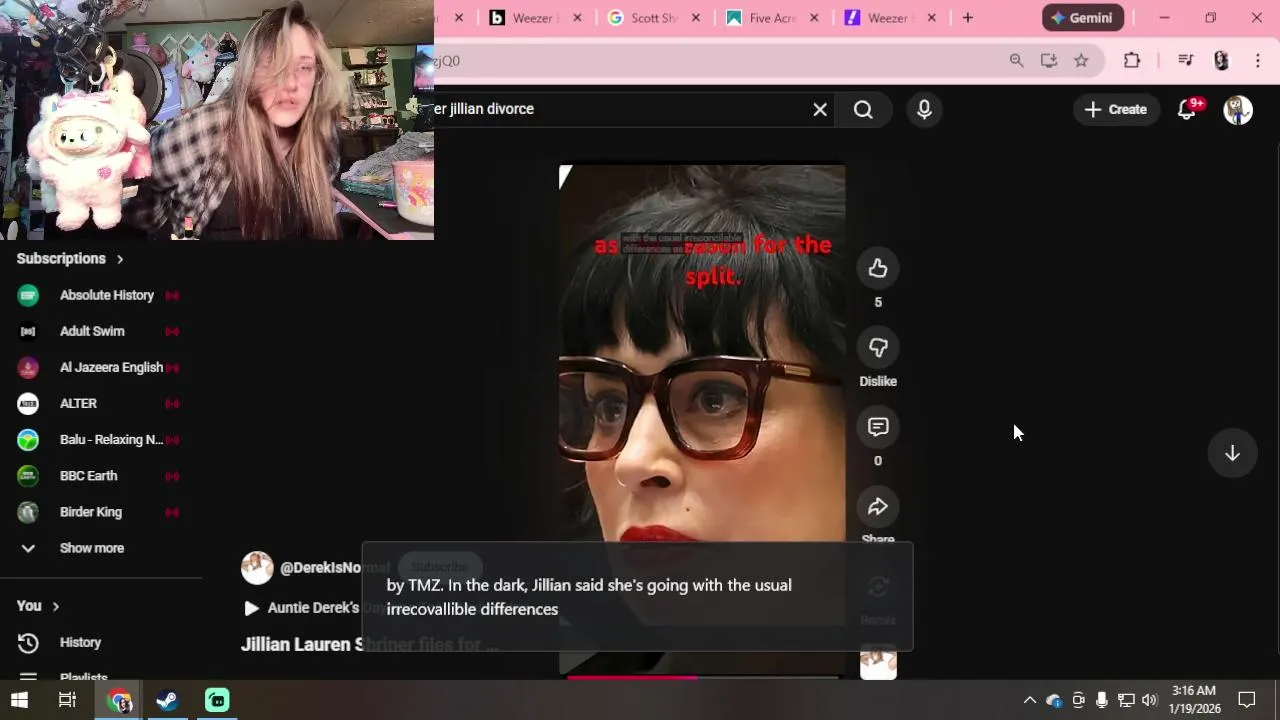
Task: Open YouTube notifications bell
Action: tap(1187, 109)
